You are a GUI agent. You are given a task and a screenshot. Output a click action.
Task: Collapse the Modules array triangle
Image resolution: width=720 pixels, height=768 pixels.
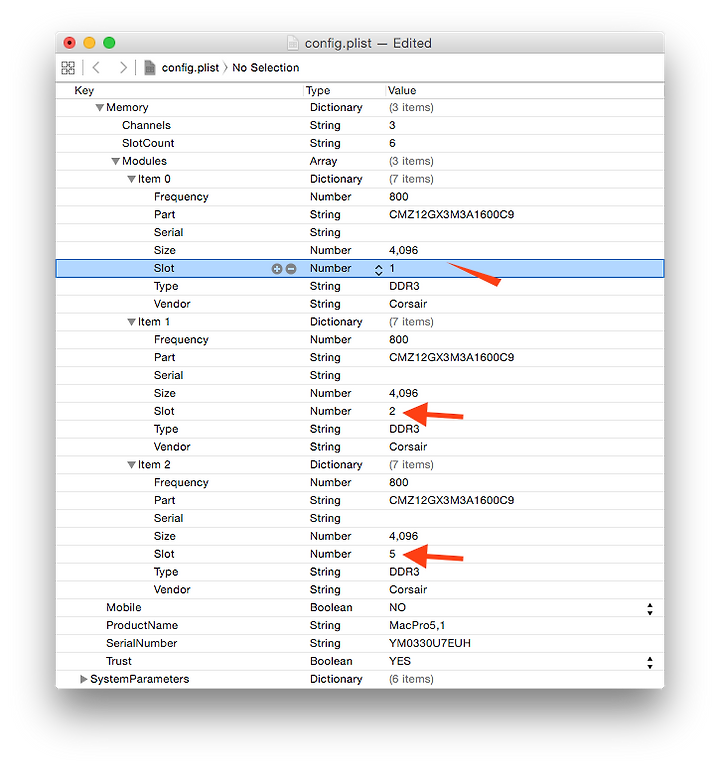tap(116, 161)
